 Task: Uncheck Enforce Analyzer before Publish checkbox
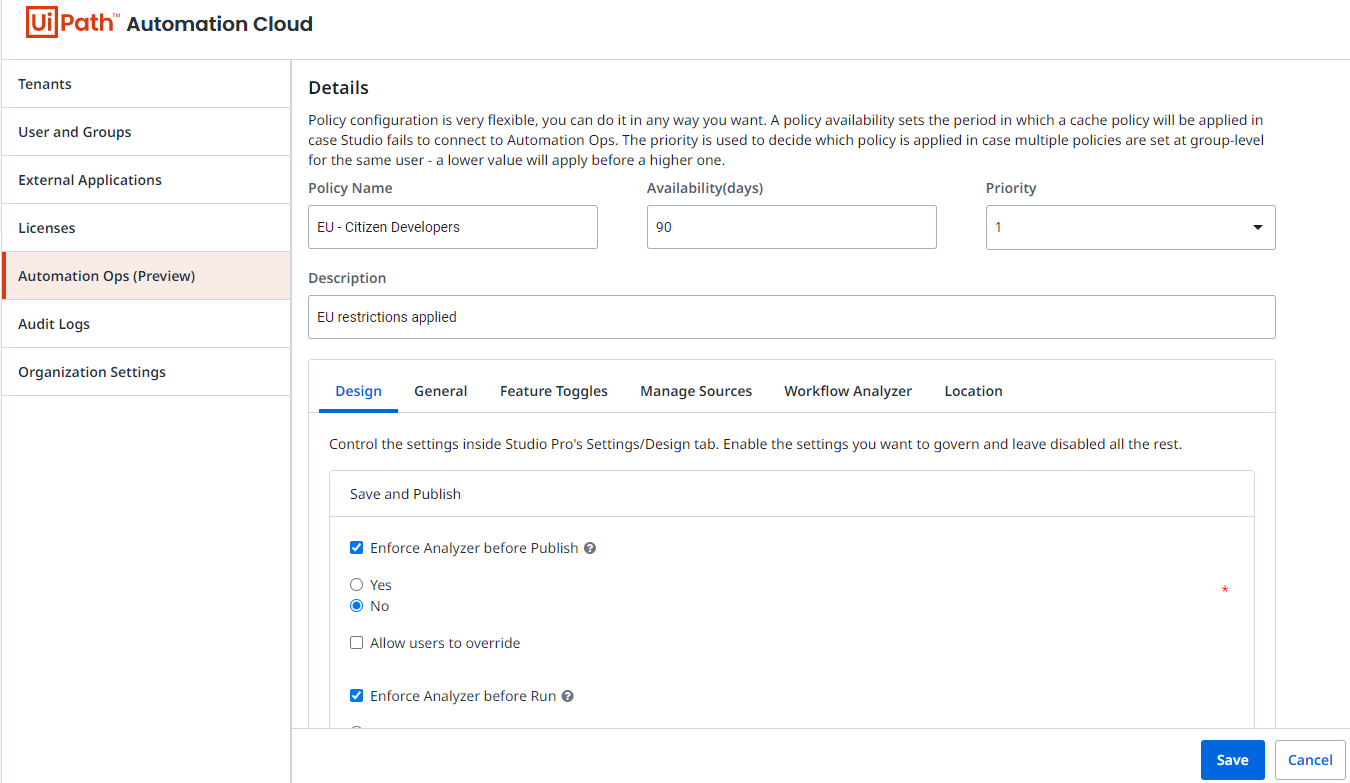[356, 548]
